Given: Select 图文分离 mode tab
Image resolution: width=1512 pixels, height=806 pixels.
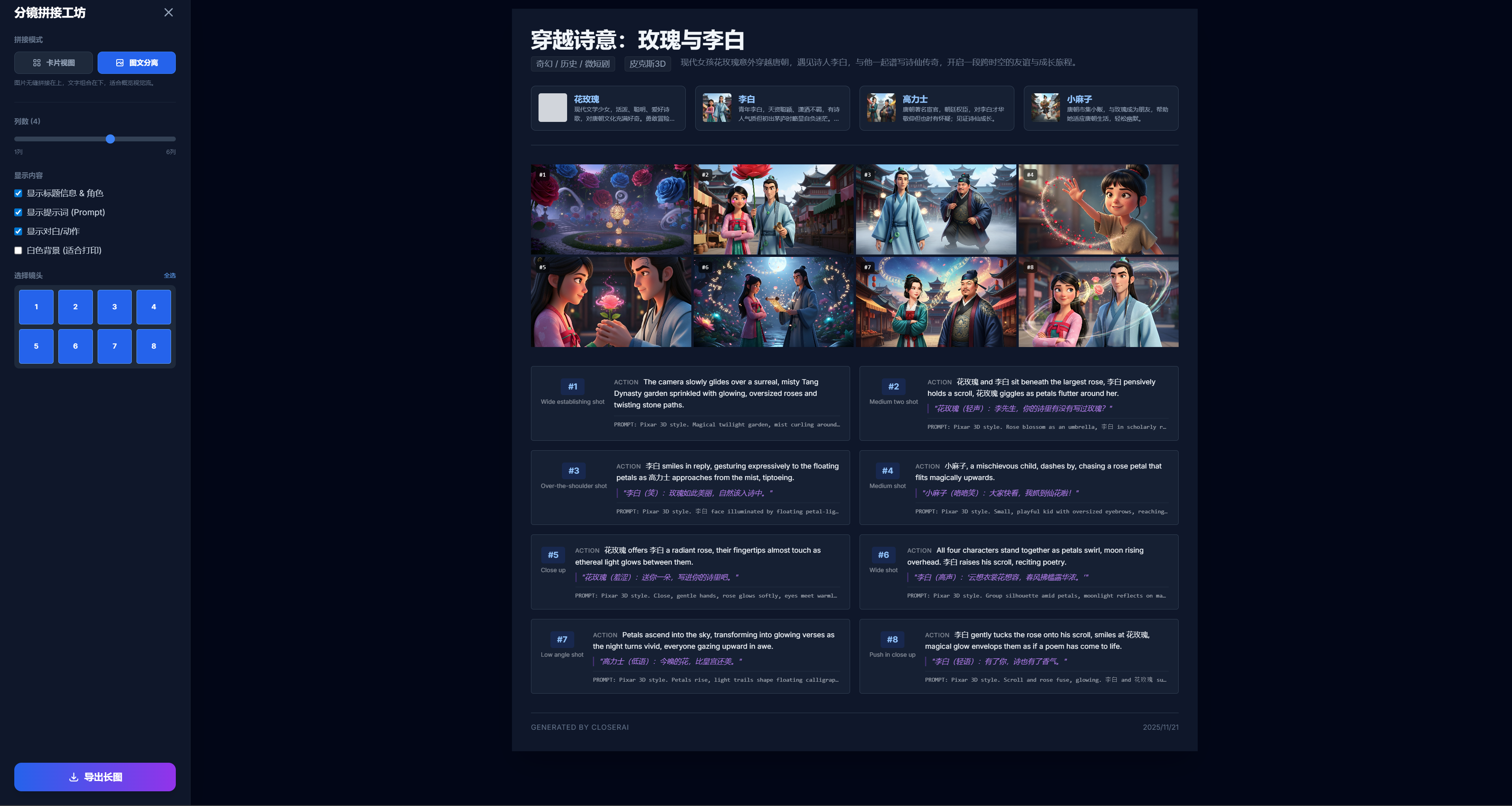Looking at the screenshot, I should click(136, 63).
